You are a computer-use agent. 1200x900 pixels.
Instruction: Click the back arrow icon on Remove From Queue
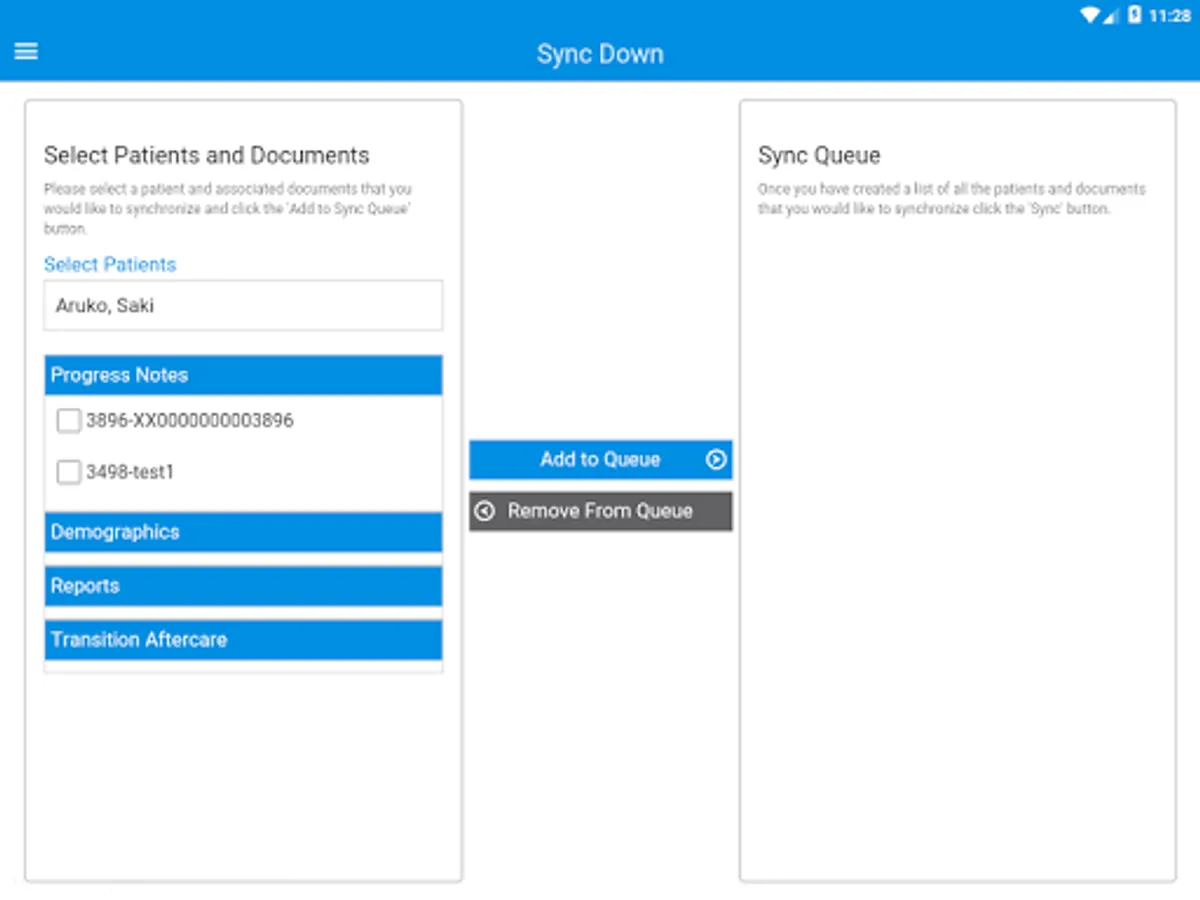click(x=485, y=511)
